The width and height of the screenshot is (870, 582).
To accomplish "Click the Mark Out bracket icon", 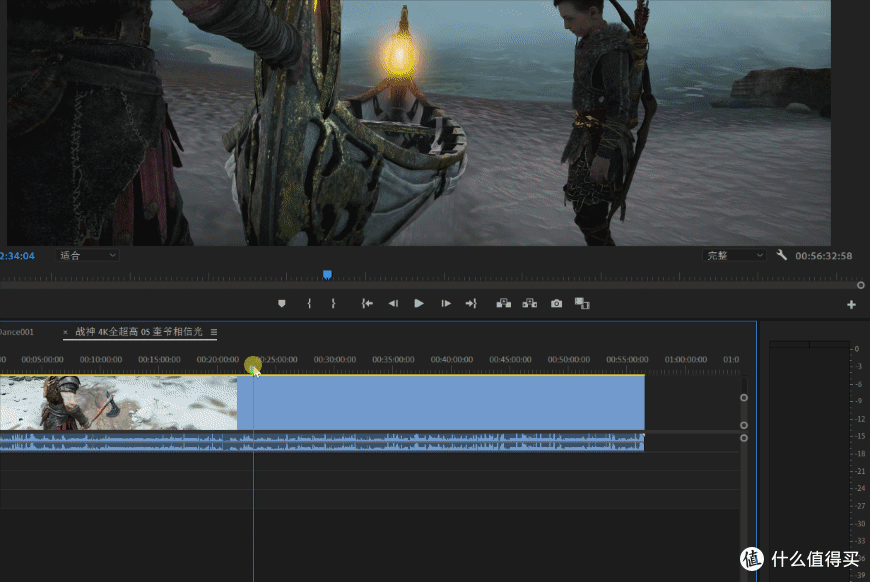I will click(333, 303).
